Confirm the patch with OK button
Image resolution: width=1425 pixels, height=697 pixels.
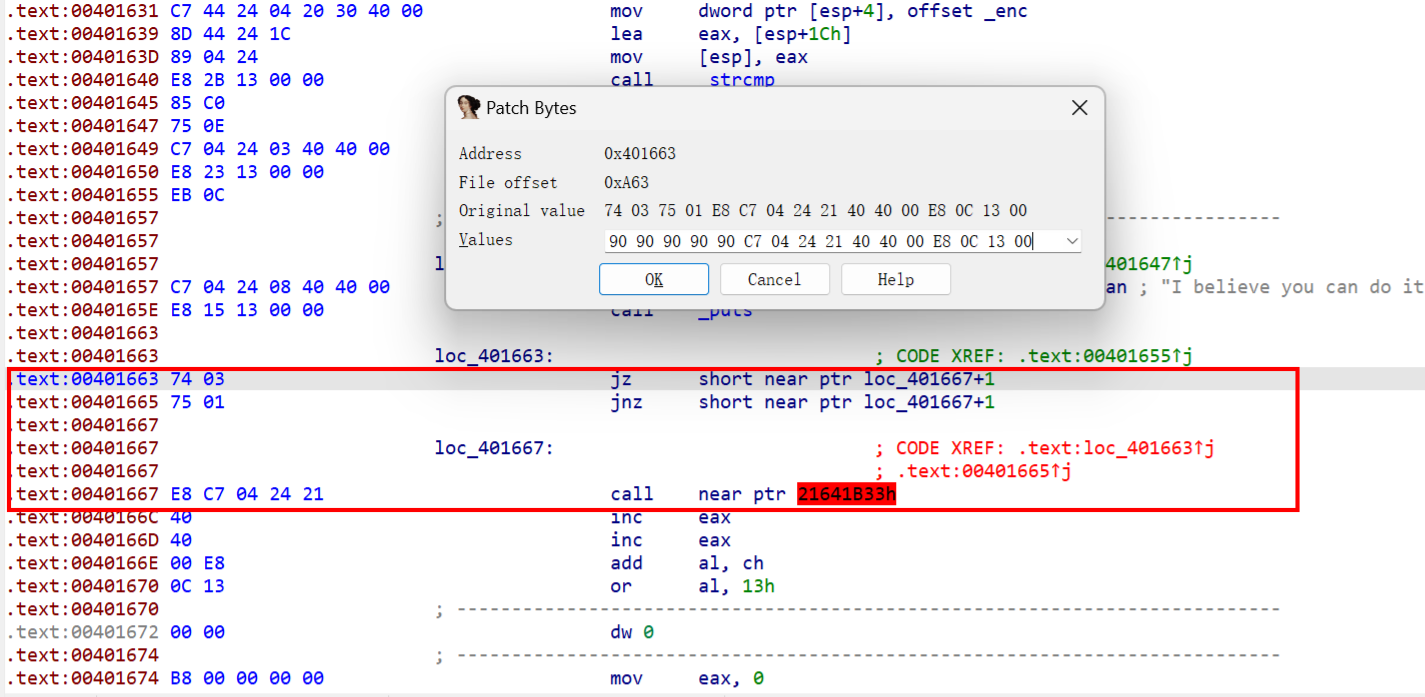pos(654,280)
